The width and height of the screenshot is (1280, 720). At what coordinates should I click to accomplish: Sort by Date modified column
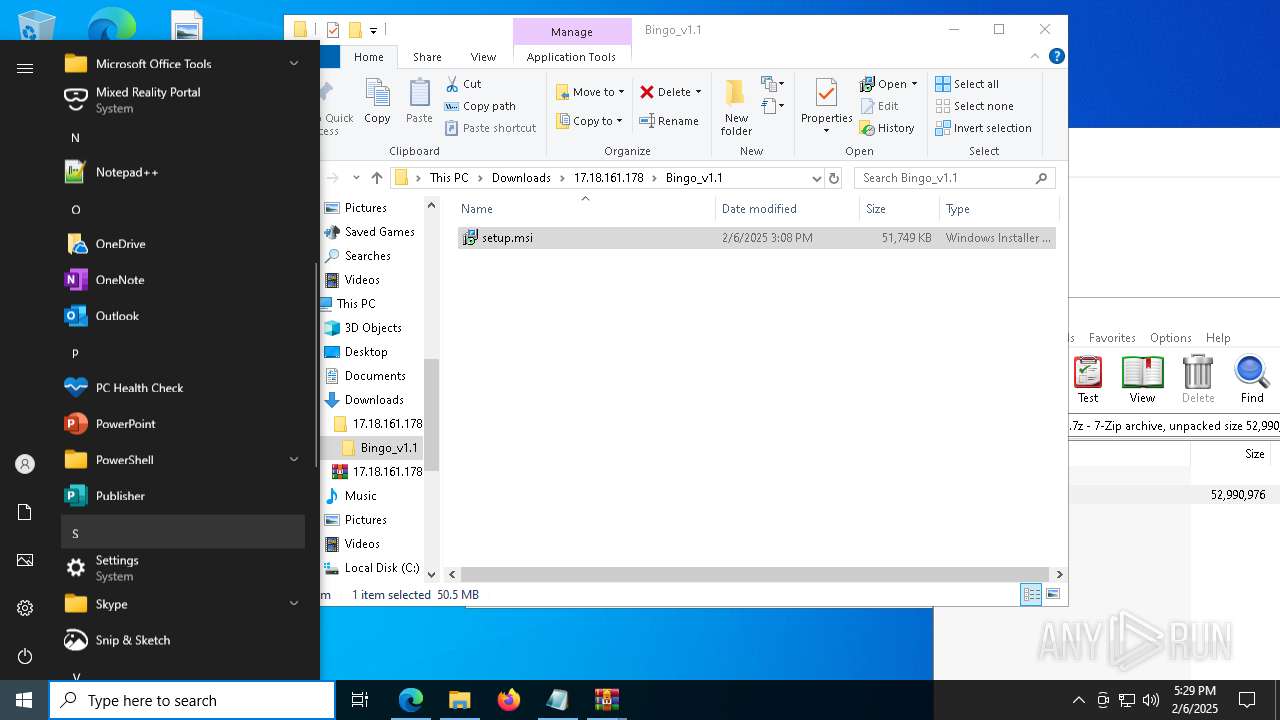click(x=787, y=209)
